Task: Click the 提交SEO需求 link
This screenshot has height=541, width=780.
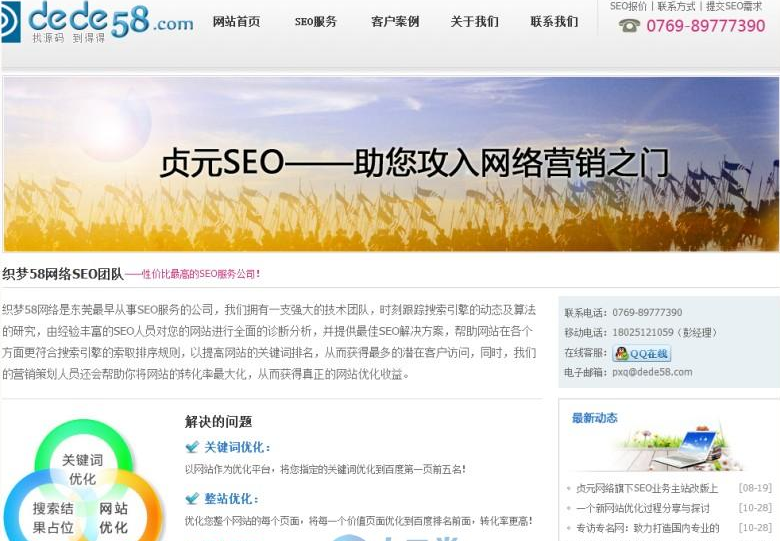Action: [734, 6]
